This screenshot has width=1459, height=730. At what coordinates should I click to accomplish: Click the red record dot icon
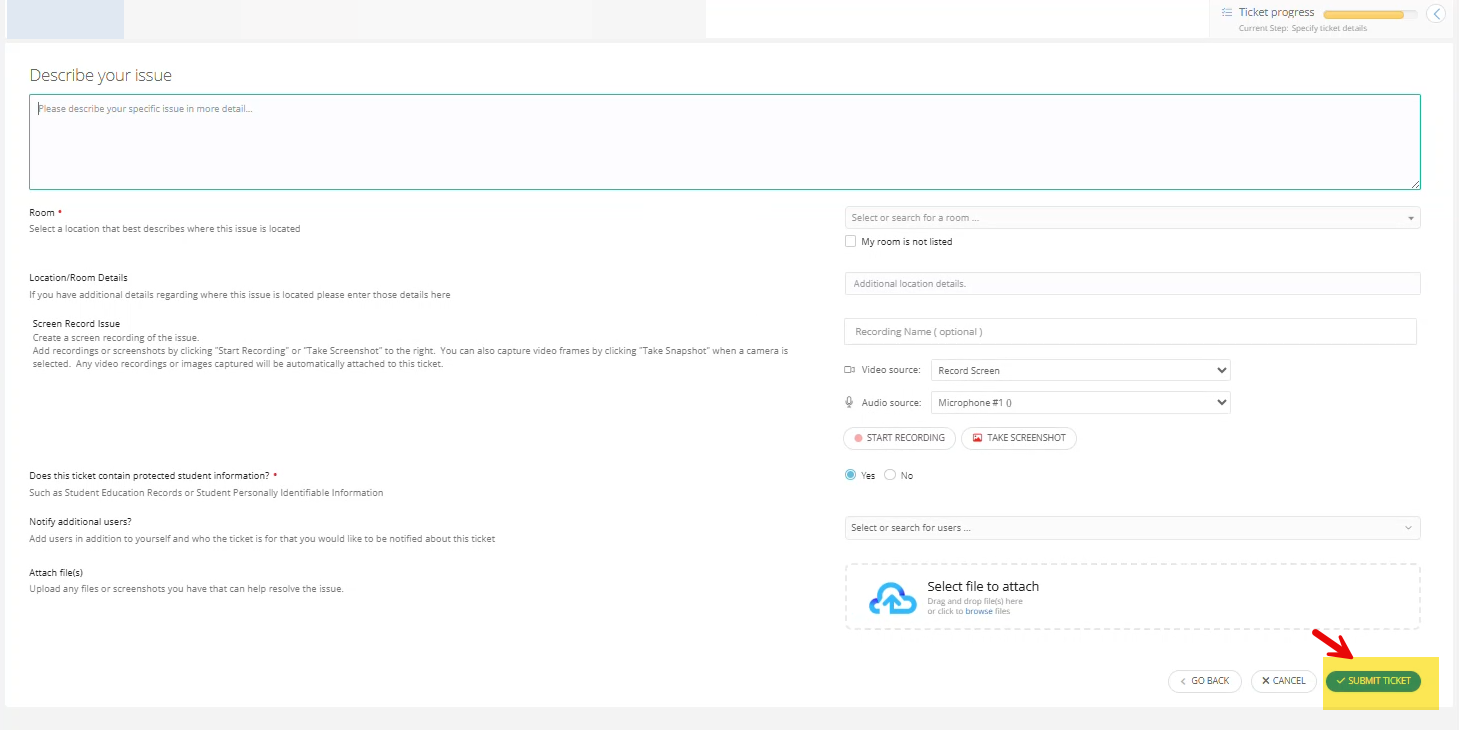[860, 438]
